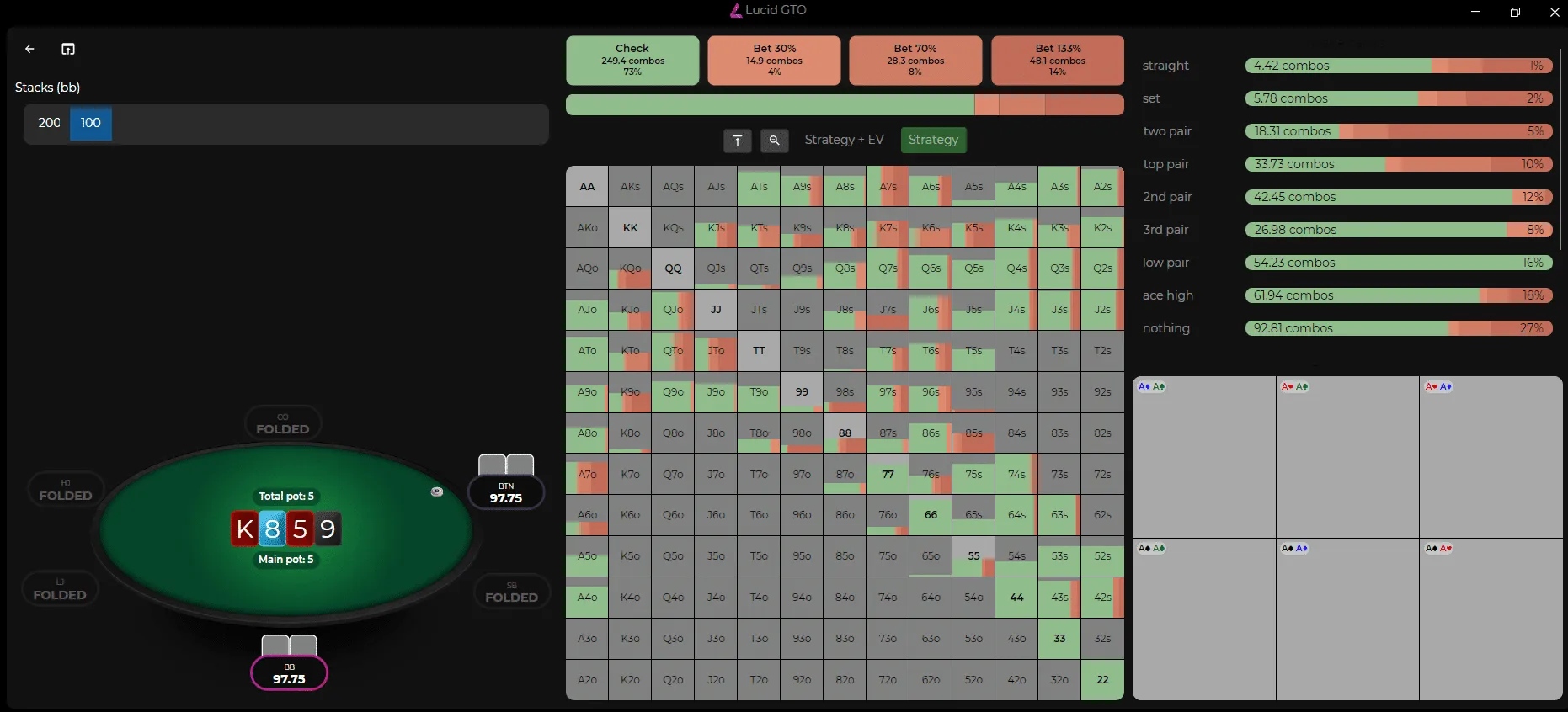Screen dimensions: 1568x712
Task: Switch to the Strategy view
Action: click(x=933, y=140)
